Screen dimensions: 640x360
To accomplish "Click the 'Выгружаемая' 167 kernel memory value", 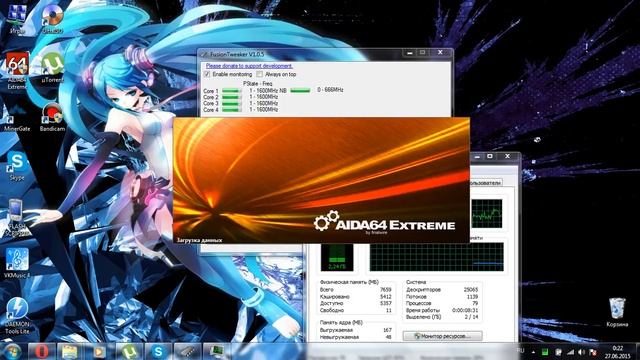I will [x=387, y=330].
